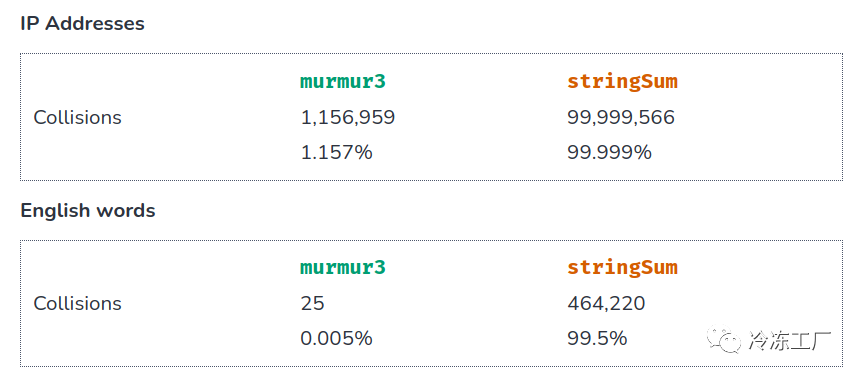Click Collisions label in IP Addresses table

click(77, 117)
